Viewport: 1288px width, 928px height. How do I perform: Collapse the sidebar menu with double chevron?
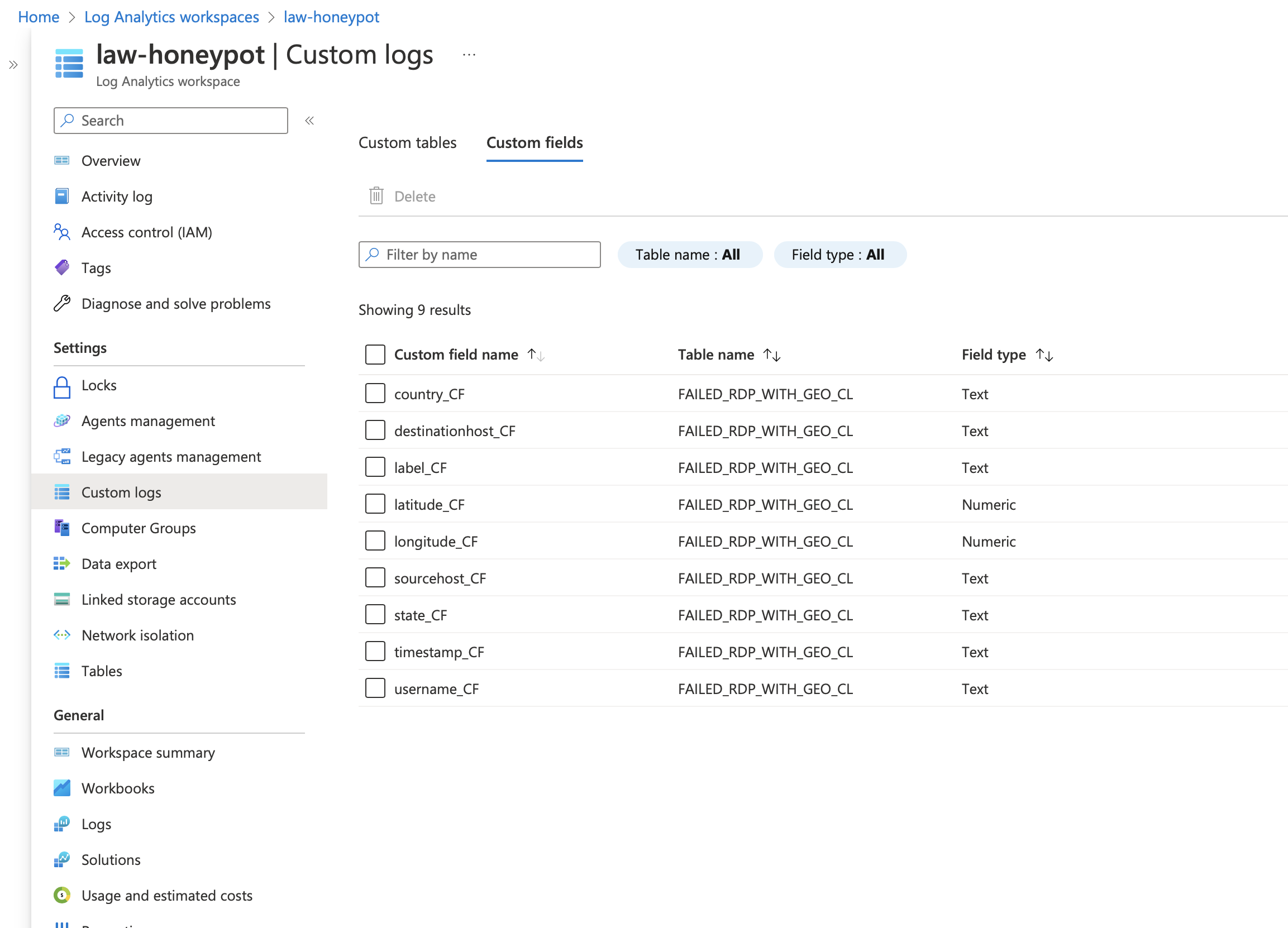[309, 121]
